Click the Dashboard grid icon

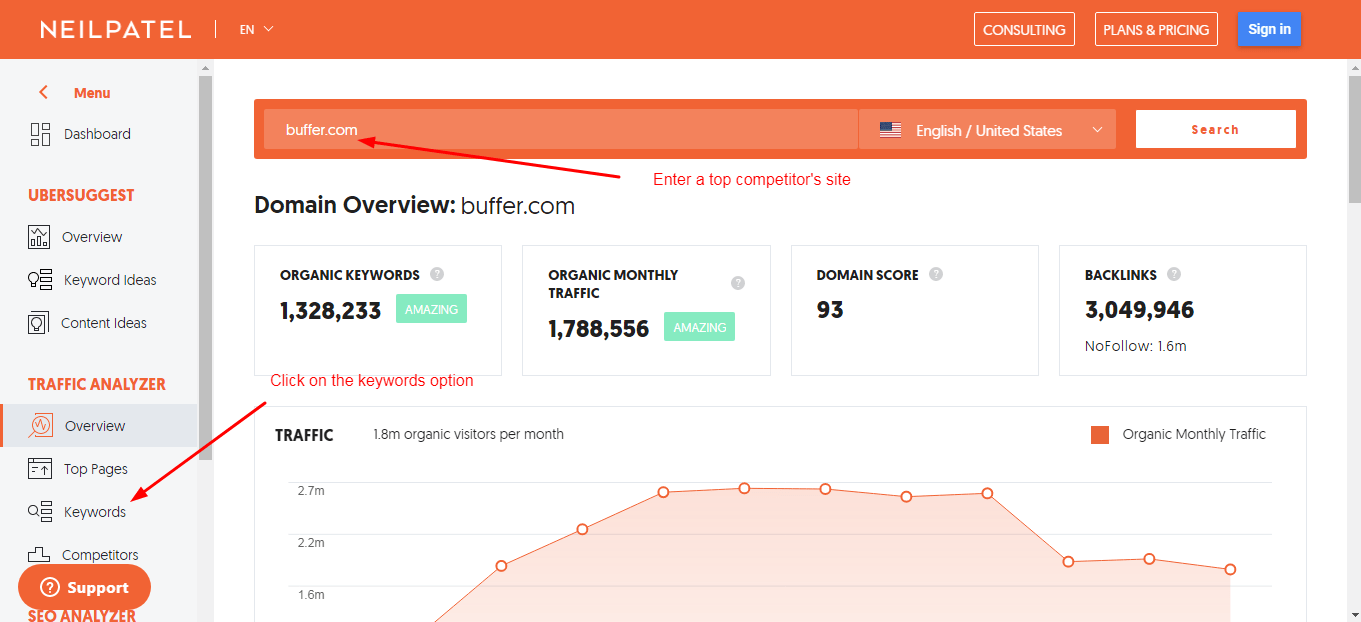(40, 134)
